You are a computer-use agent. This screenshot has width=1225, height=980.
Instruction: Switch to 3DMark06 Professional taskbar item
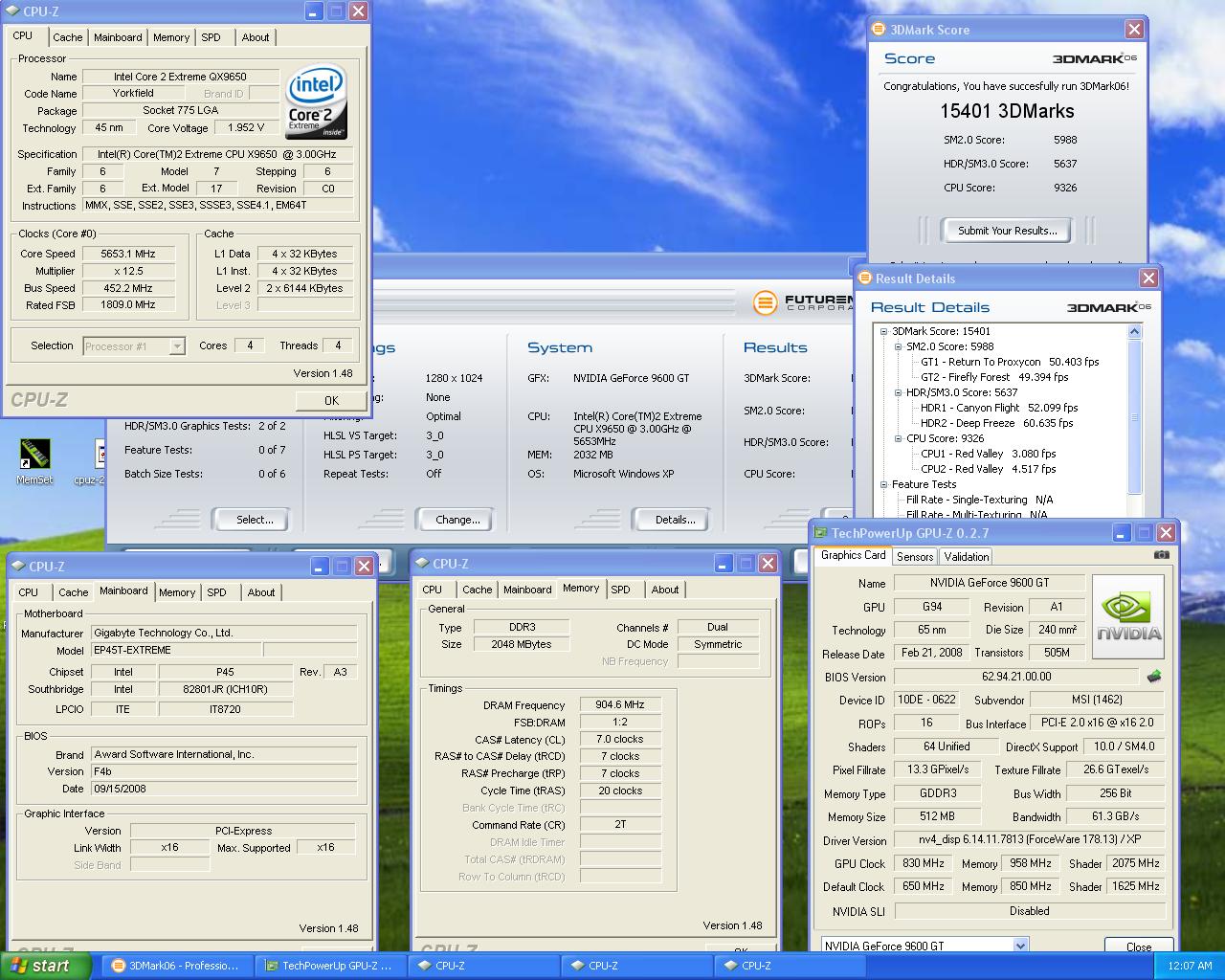(x=178, y=966)
